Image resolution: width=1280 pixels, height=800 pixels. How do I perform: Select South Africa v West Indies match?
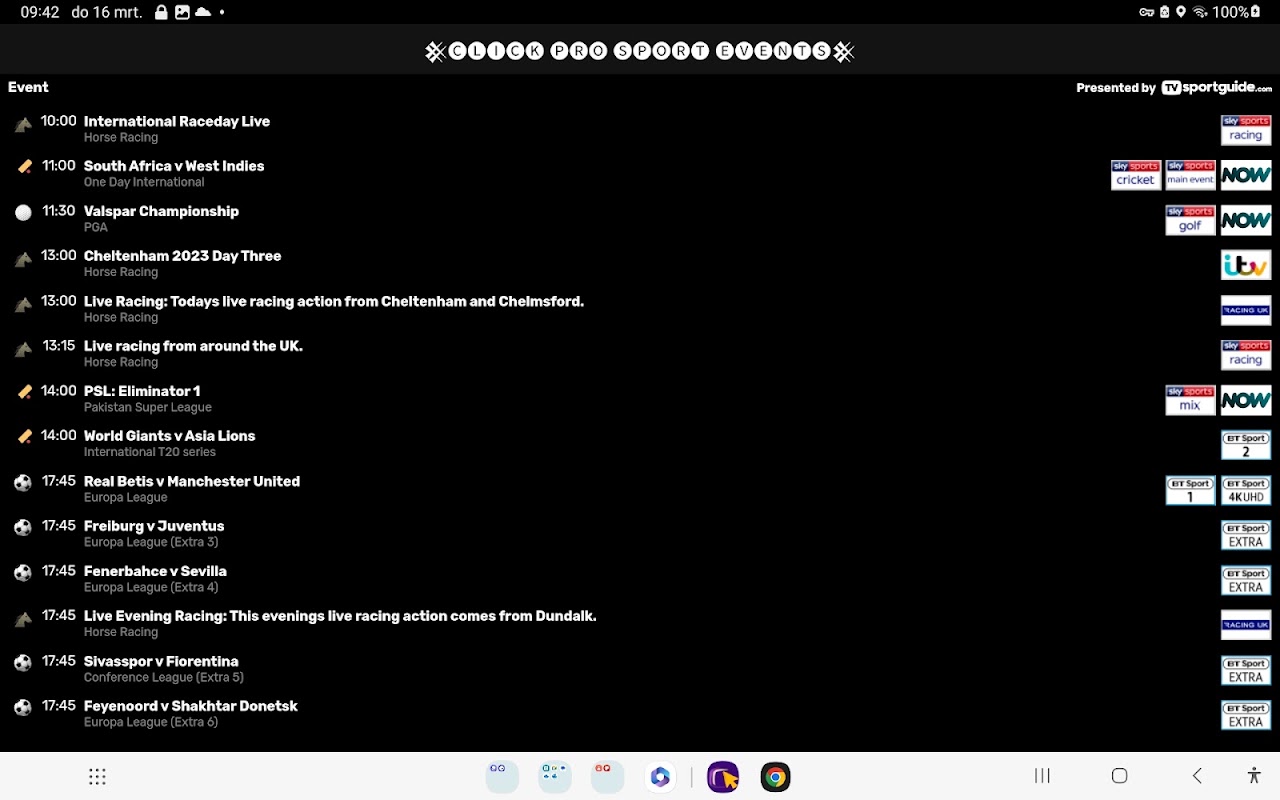[640, 174]
